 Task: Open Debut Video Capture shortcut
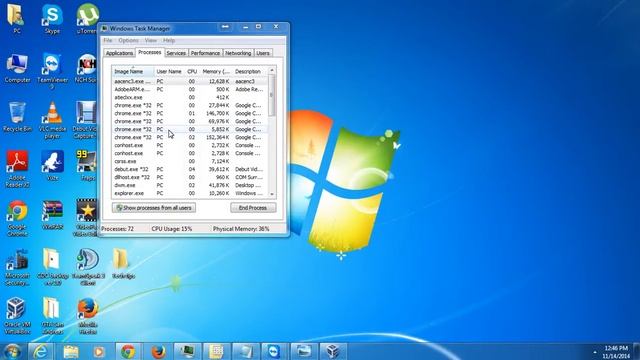pos(85,120)
